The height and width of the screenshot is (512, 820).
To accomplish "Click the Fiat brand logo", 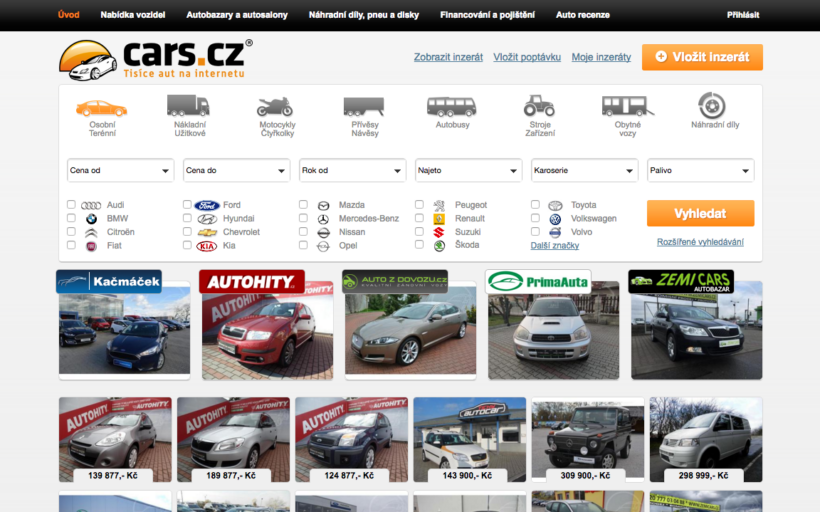I will [x=92, y=246].
